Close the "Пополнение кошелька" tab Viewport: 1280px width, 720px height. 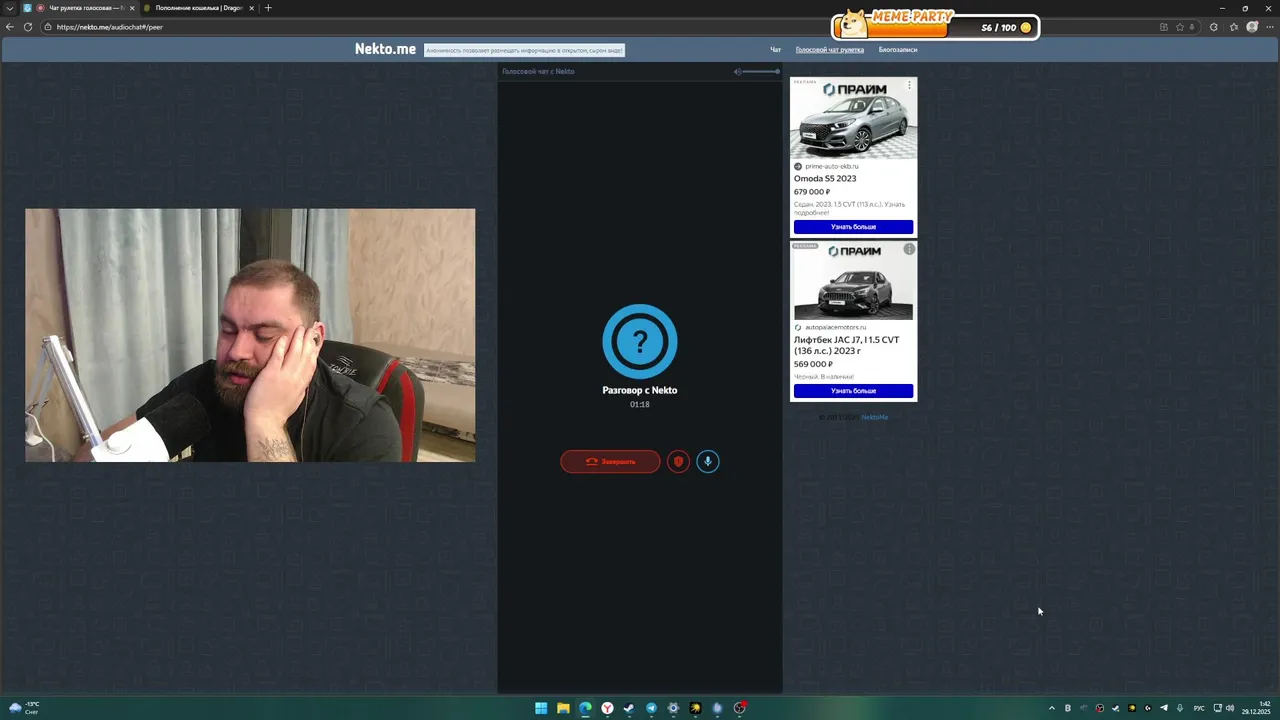(x=252, y=8)
